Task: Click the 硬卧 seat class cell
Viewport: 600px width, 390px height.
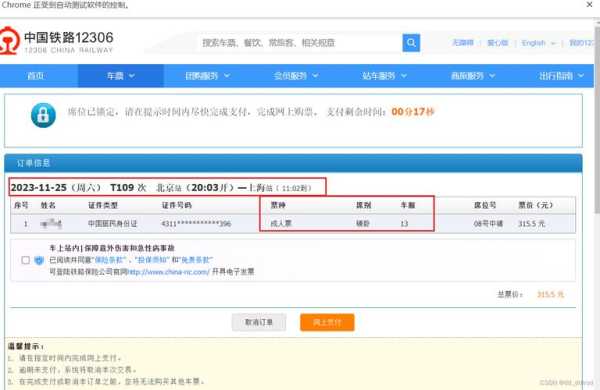Action: coord(363,224)
